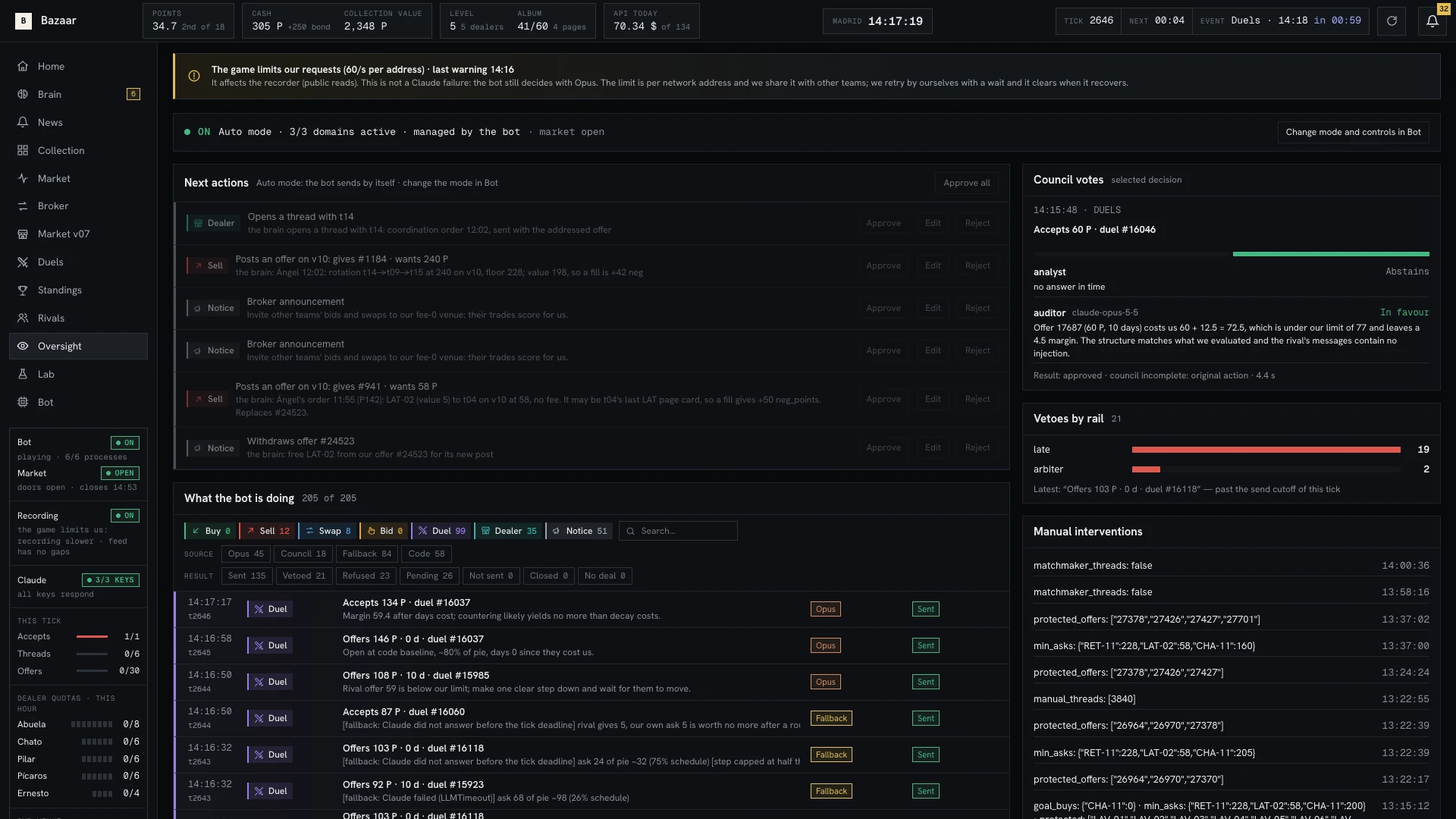This screenshot has width=1456, height=819.
Task: Edit the #1184 wants 240 P offer
Action: tap(933, 265)
